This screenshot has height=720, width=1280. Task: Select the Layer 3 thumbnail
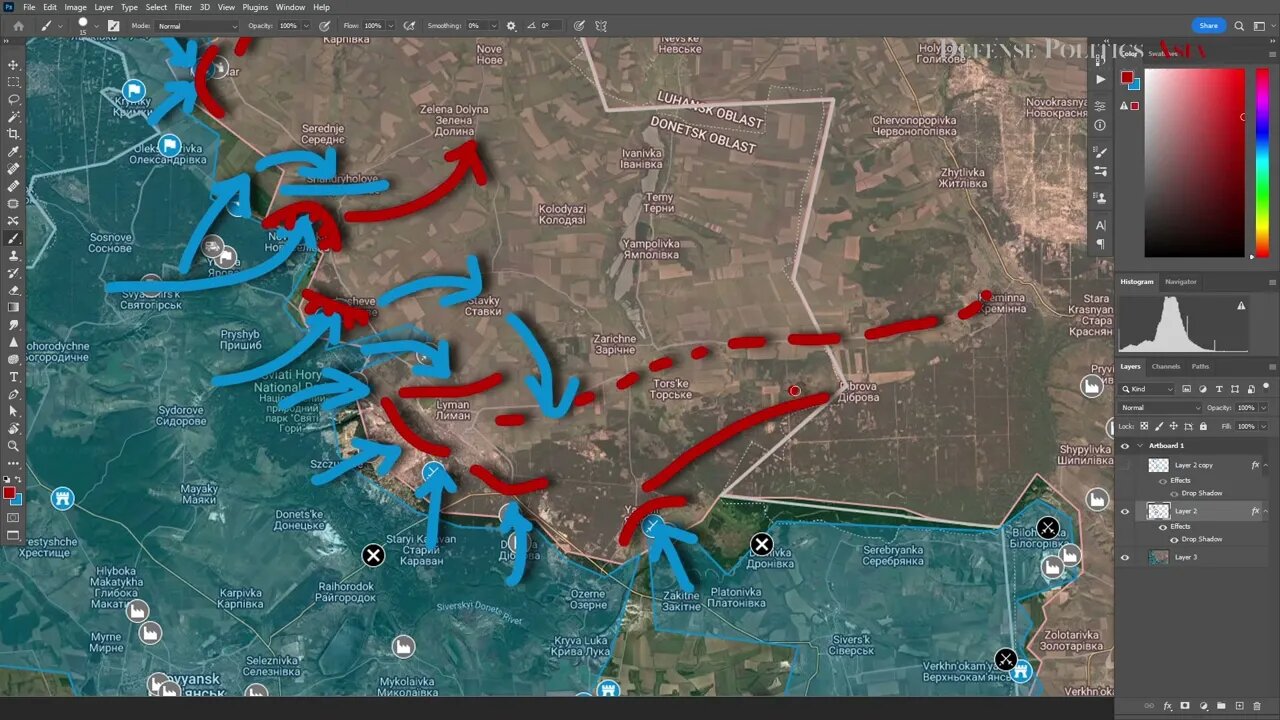pos(1158,557)
